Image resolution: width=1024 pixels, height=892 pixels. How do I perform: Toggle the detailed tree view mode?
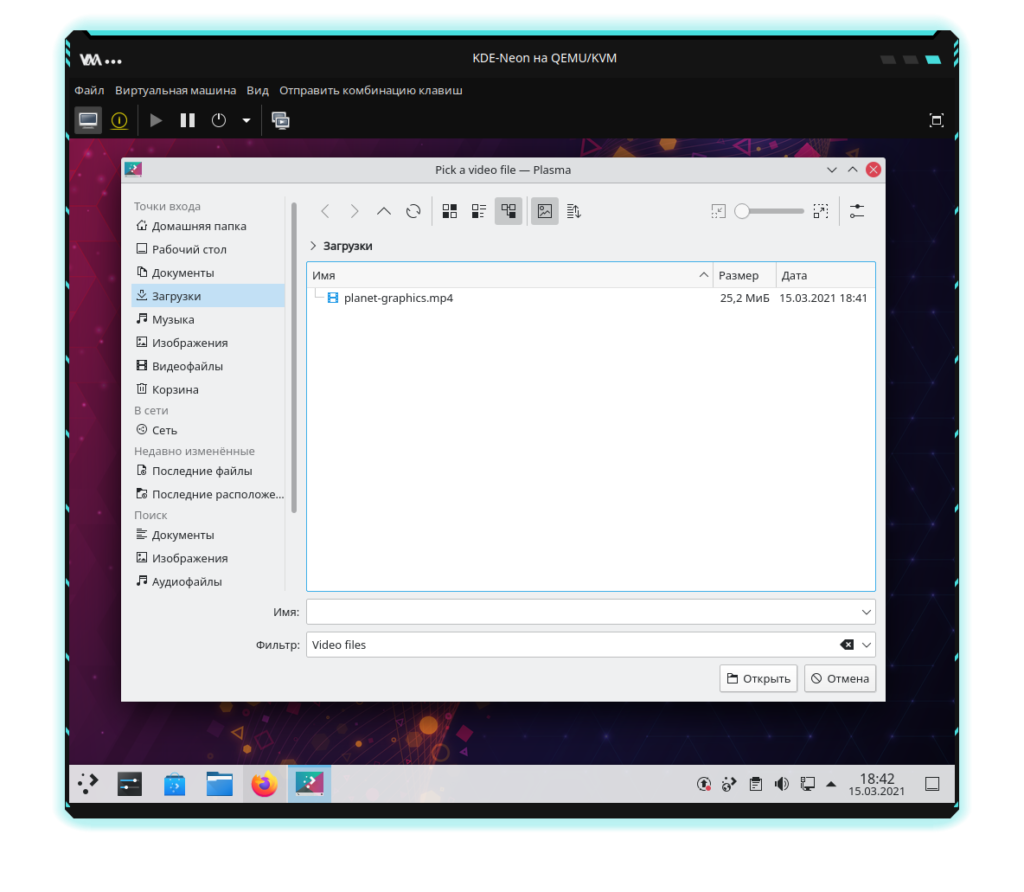(x=509, y=211)
